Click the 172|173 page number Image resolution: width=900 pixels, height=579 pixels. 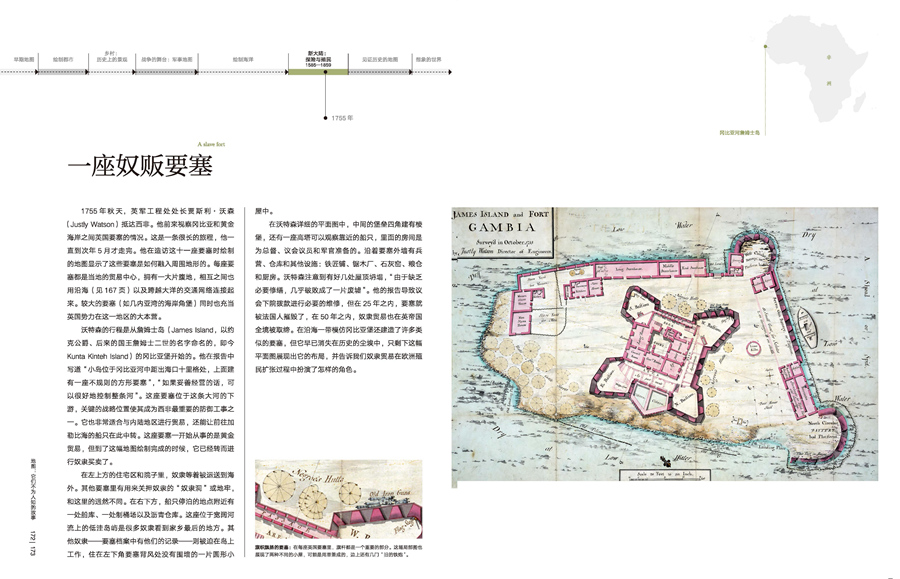33,543
